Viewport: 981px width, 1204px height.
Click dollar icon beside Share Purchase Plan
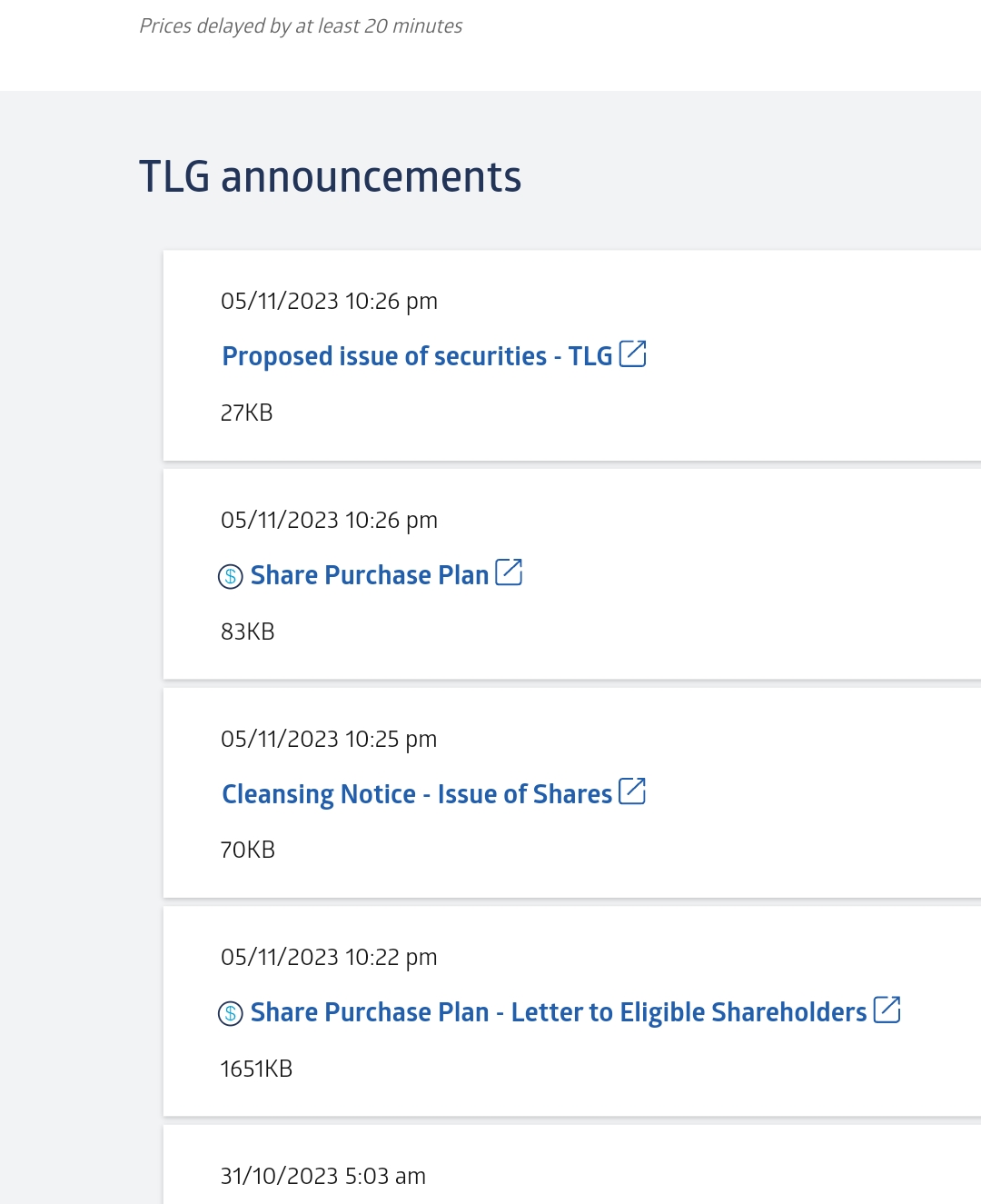[231, 576]
